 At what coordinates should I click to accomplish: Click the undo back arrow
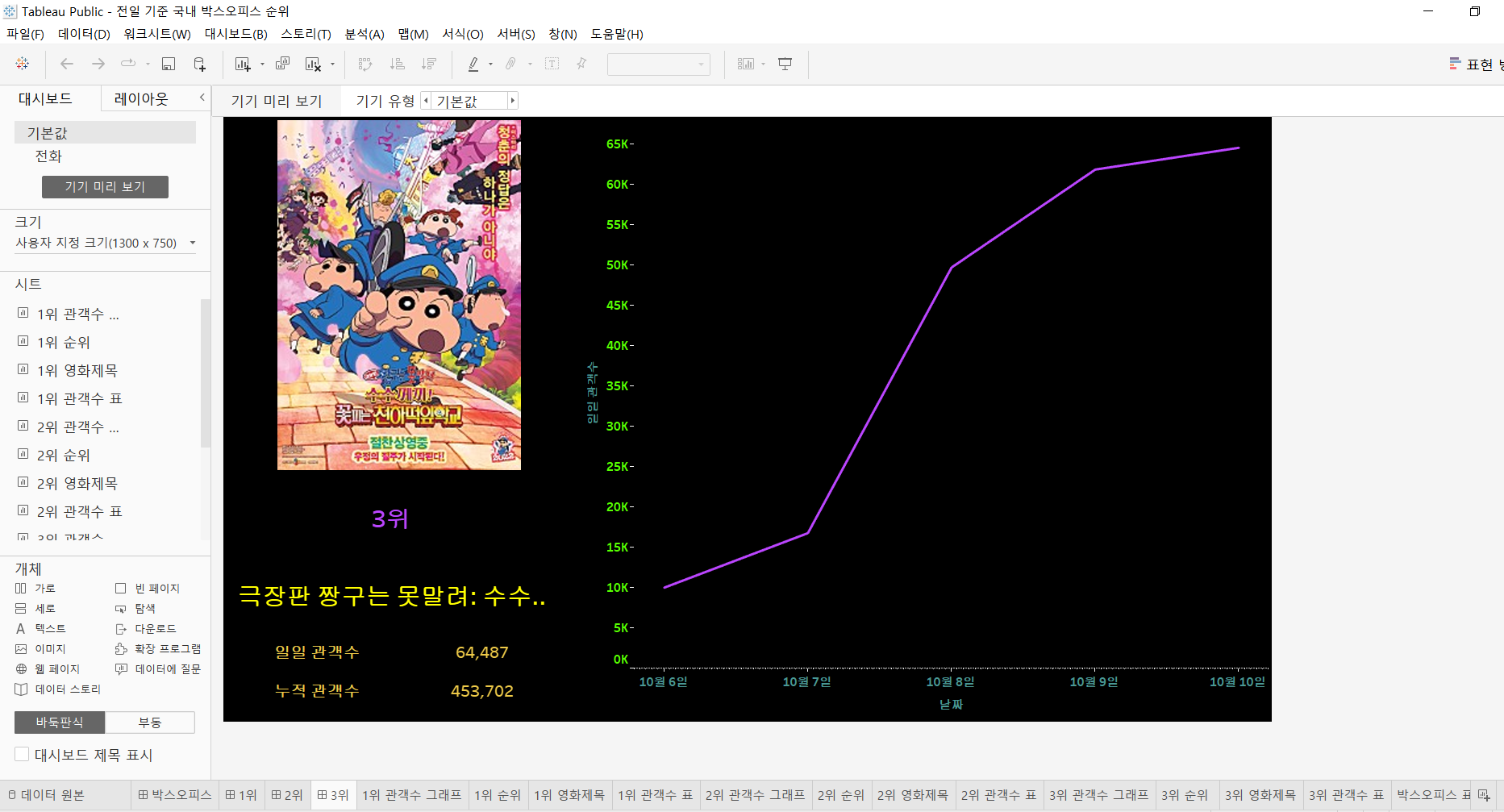pos(67,64)
